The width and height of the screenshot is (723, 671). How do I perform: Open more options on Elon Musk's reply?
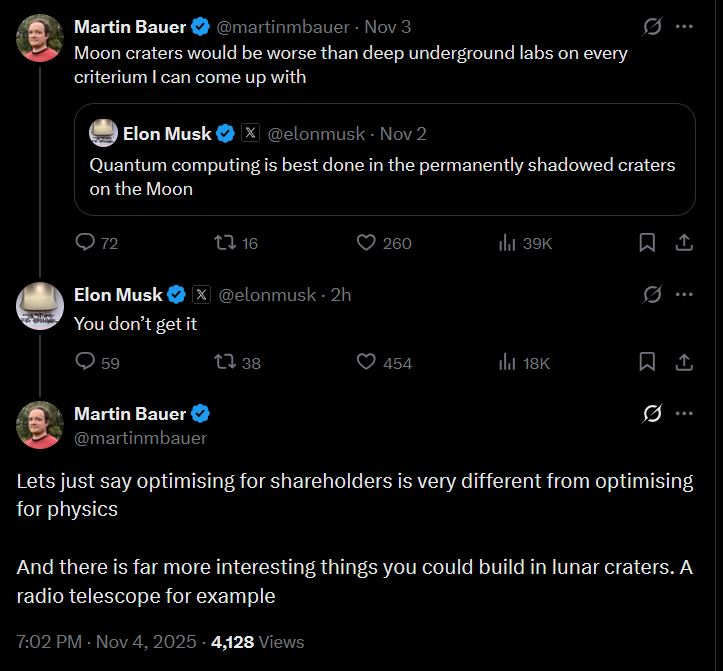[x=685, y=294]
